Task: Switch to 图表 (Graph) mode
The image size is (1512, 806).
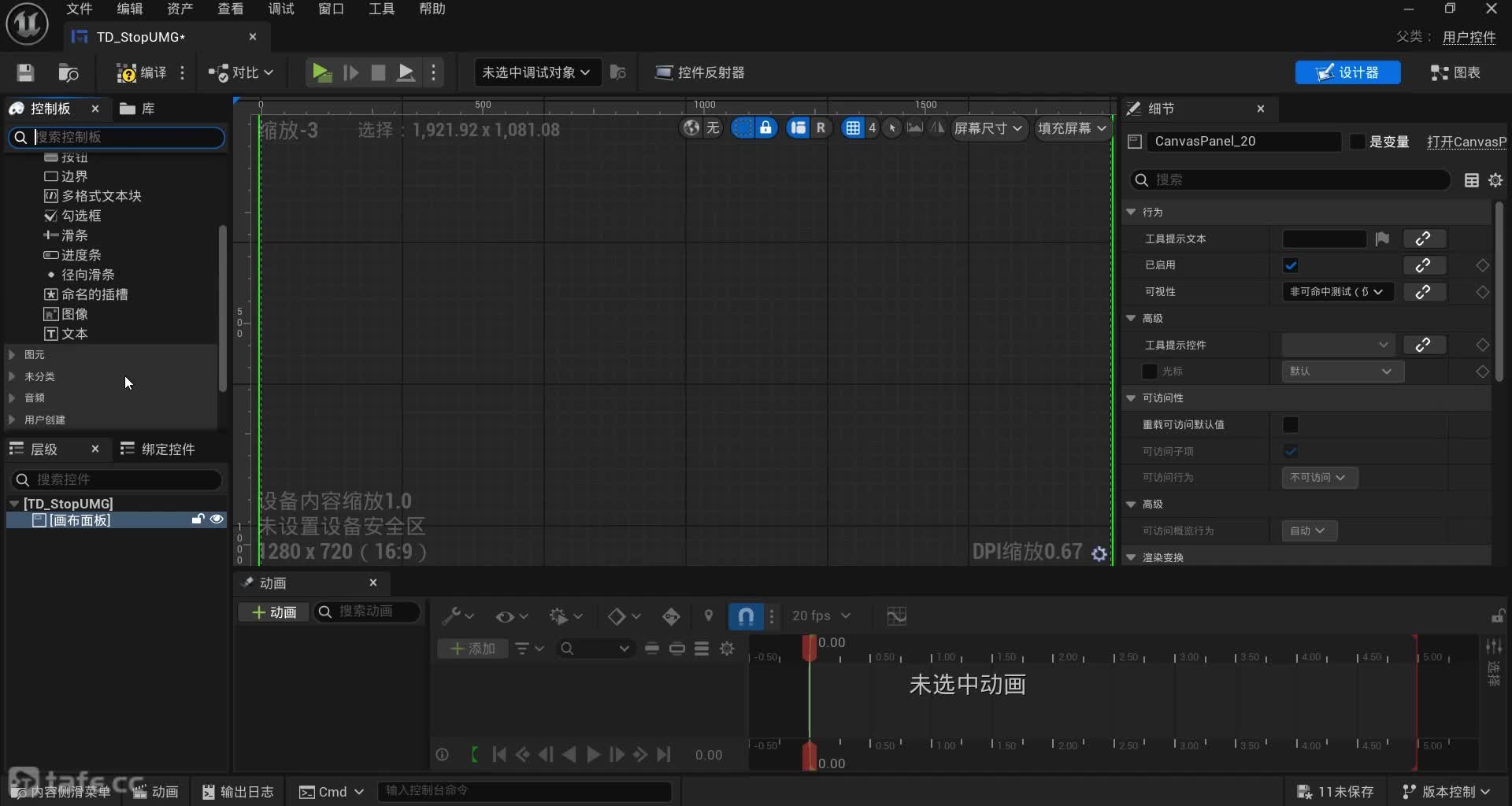Action: [x=1455, y=72]
